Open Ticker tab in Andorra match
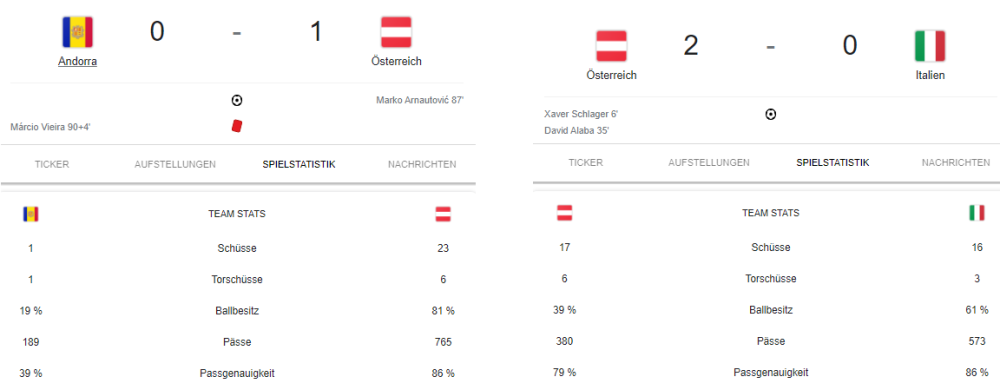 point(52,164)
